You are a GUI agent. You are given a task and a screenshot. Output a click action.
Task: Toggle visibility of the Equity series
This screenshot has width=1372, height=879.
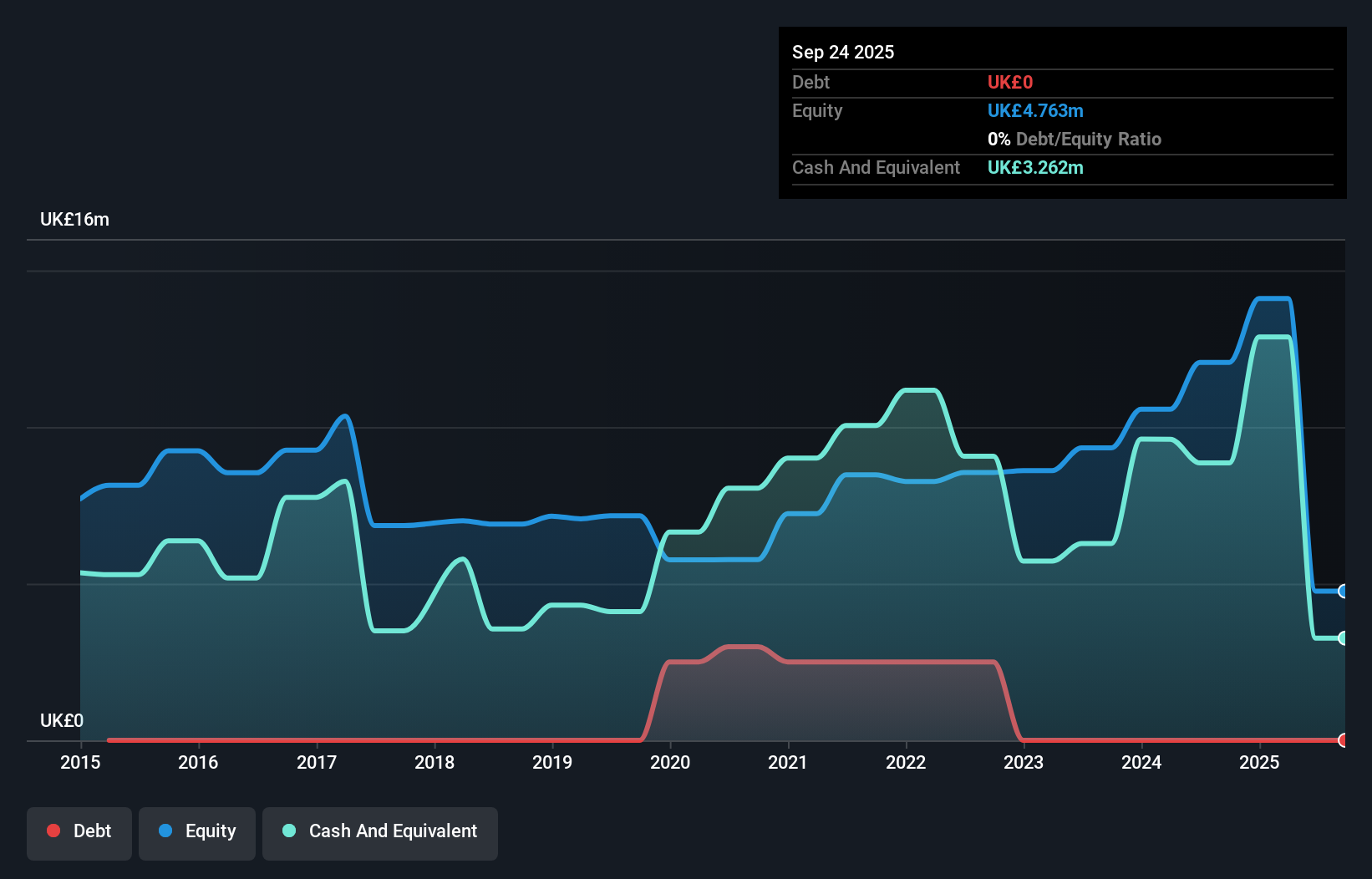click(197, 832)
